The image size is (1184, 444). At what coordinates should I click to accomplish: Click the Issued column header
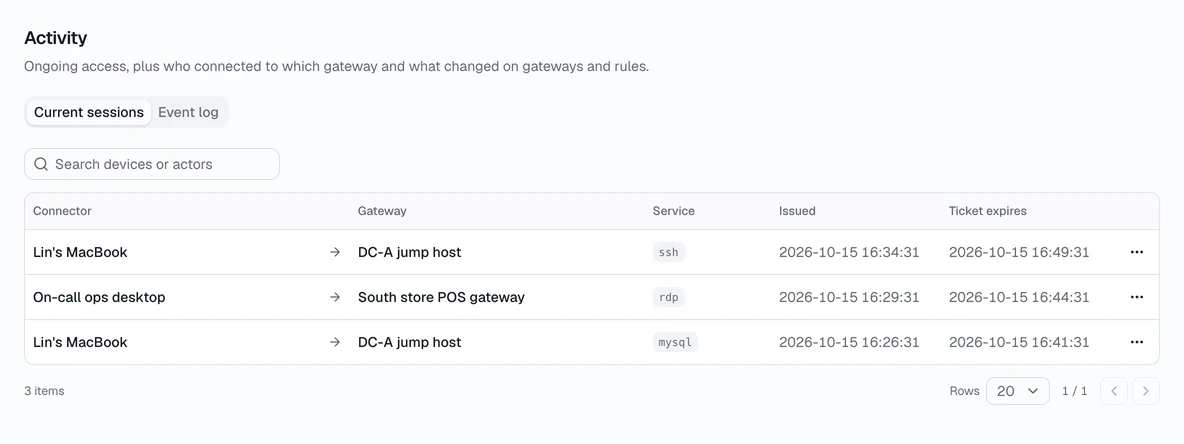[797, 211]
